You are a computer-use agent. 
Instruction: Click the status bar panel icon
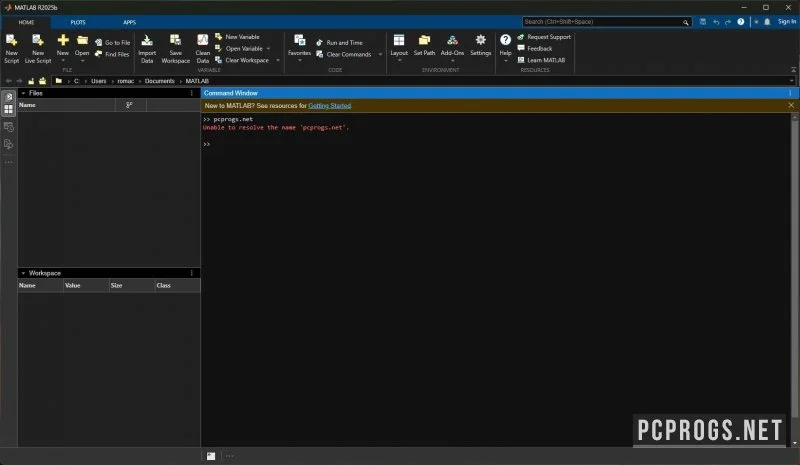click(211, 456)
